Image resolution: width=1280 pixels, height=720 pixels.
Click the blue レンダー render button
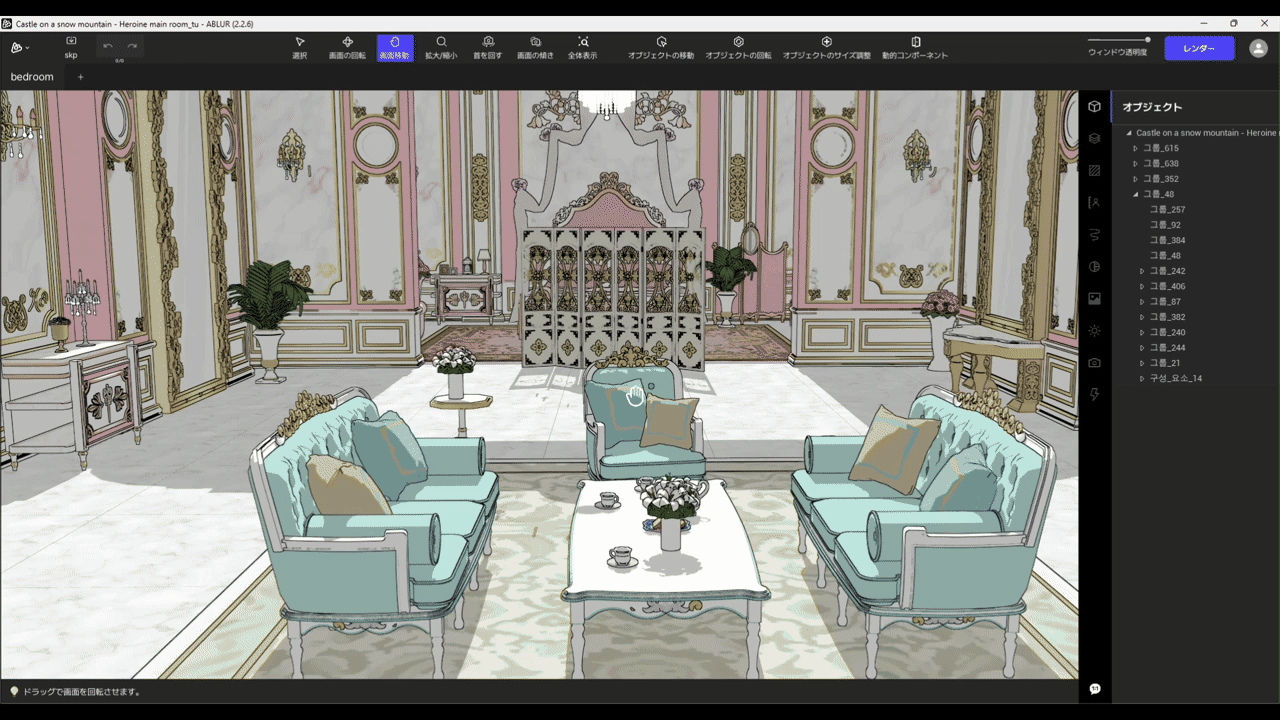tap(1199, 48)
